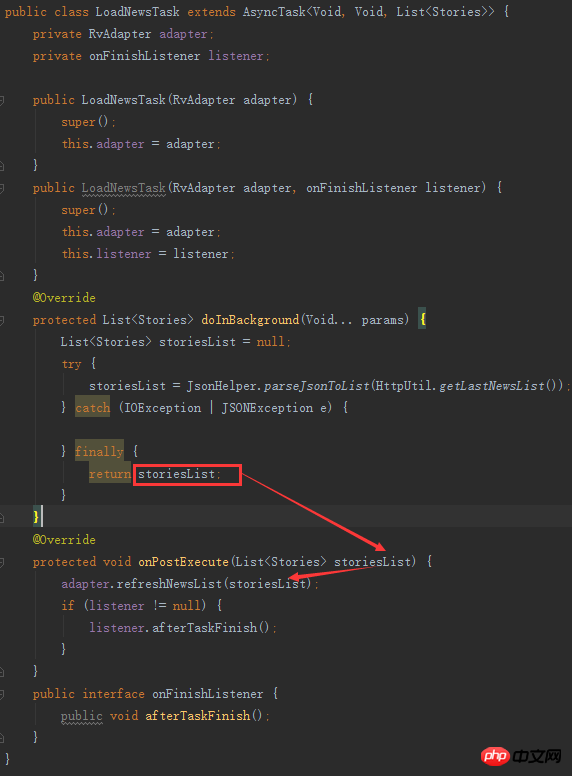Image resolution: width=572 pixels, height=776 pixels.
Task: Click the php中文网 watermark logo
Action: (x=521, y=755)
